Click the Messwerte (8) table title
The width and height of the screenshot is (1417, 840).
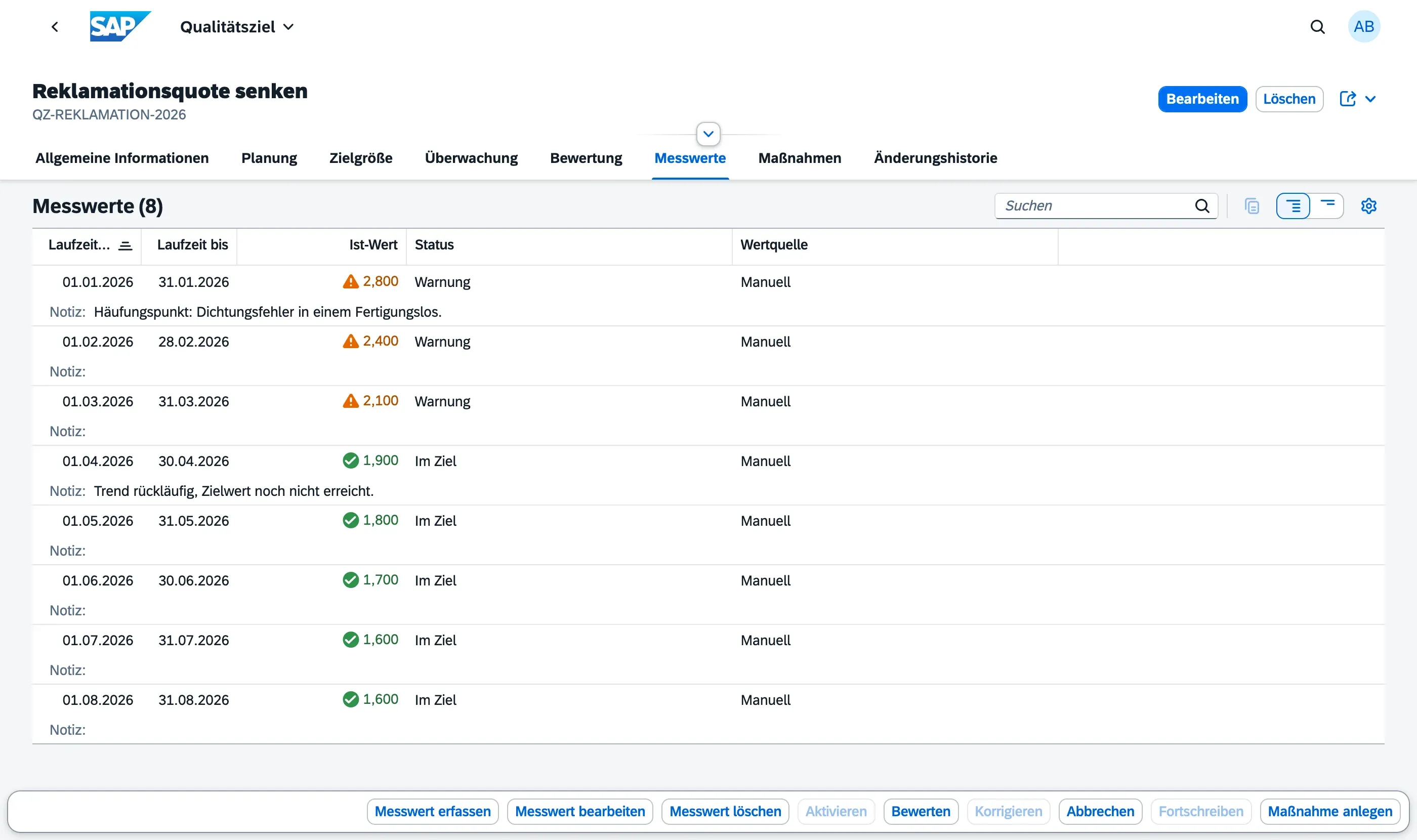97,206
